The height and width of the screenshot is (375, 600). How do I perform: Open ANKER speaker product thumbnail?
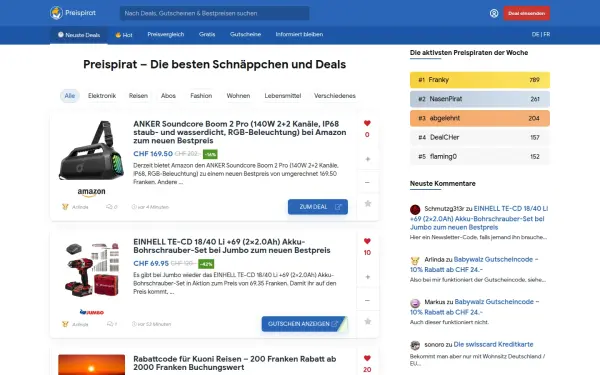[x=91, y=151]
